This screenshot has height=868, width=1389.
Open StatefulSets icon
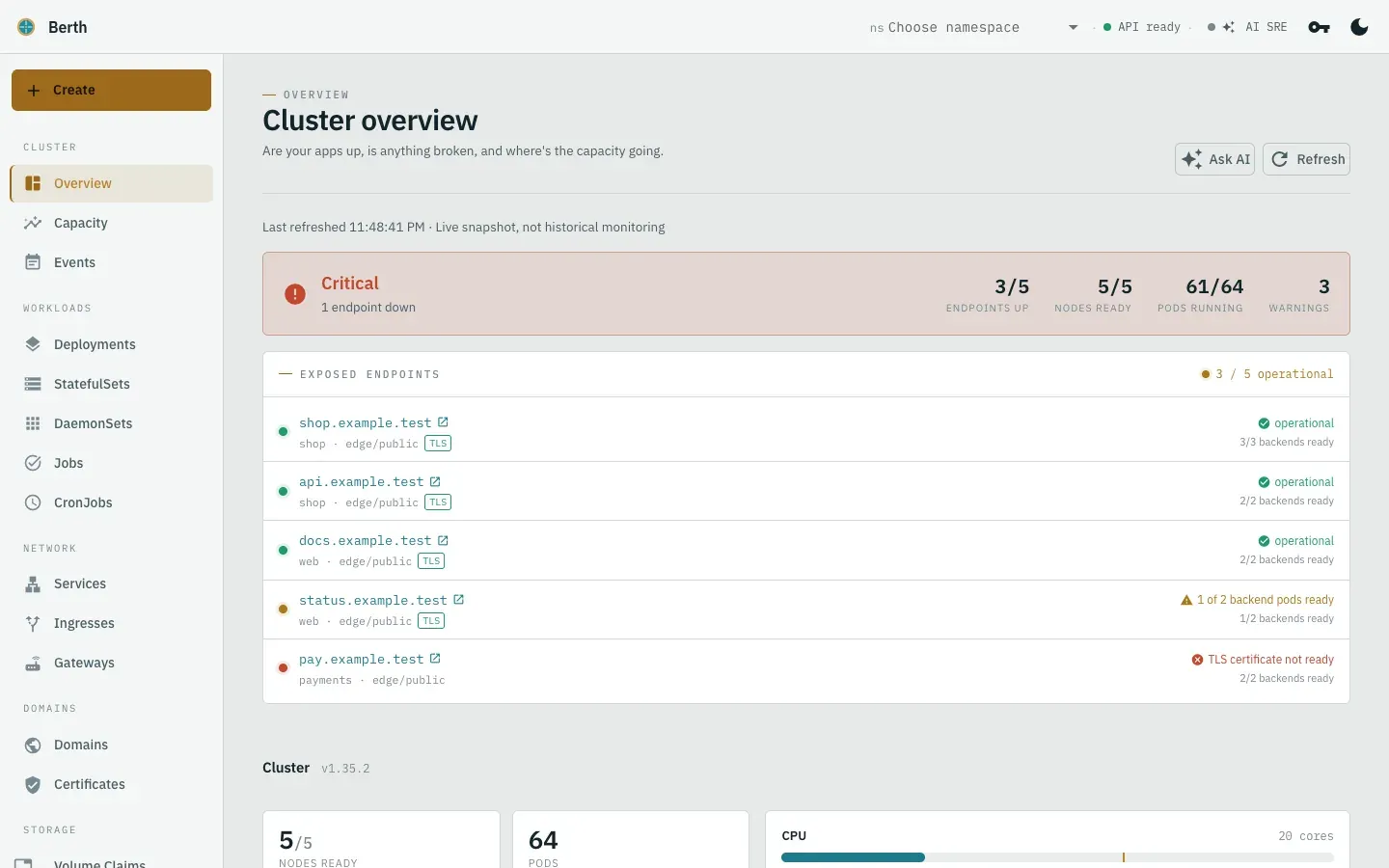pos(33,384)
